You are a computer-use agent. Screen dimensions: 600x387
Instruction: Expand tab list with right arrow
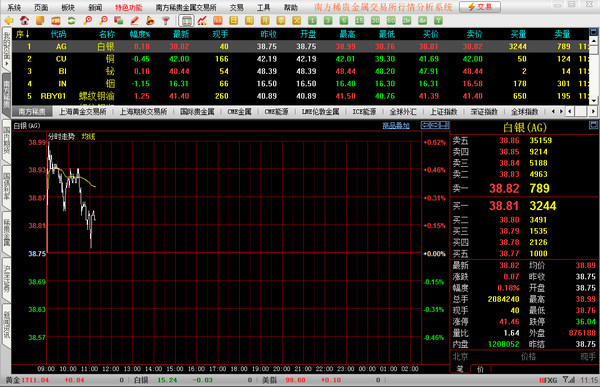click(561, 111)
